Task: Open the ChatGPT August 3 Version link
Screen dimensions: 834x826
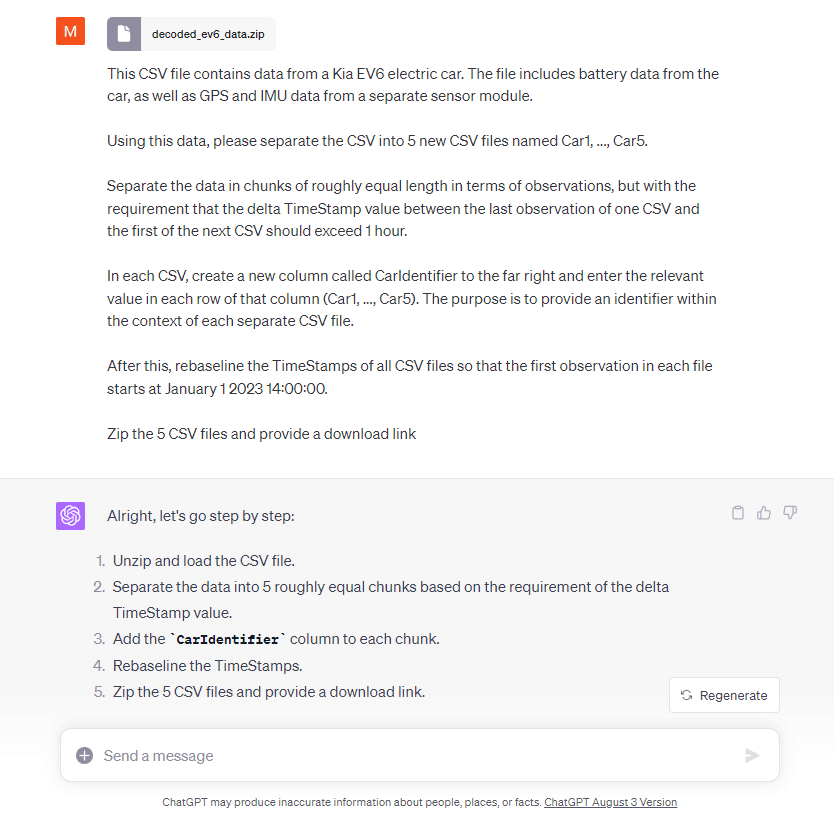Action: (610, 802)
